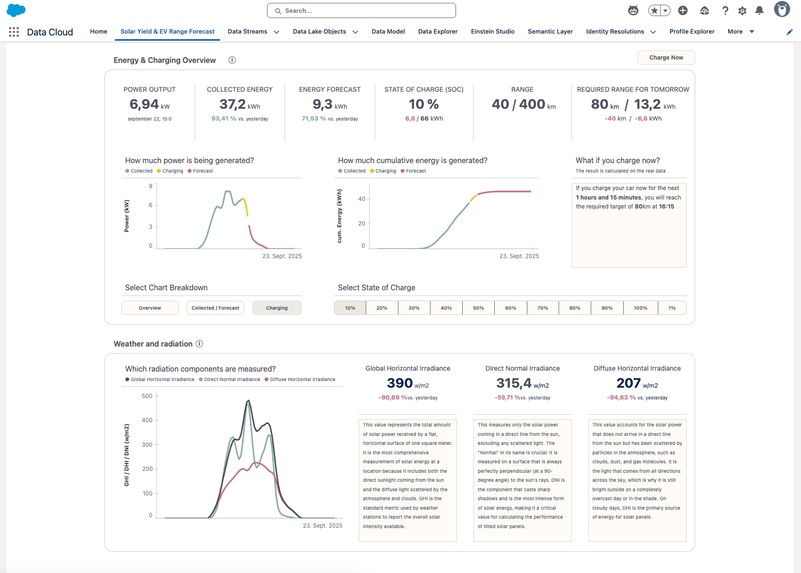Select the Overview chart breakdown button
The height and width of the screenshot is (573, 801).
[150, 308]
